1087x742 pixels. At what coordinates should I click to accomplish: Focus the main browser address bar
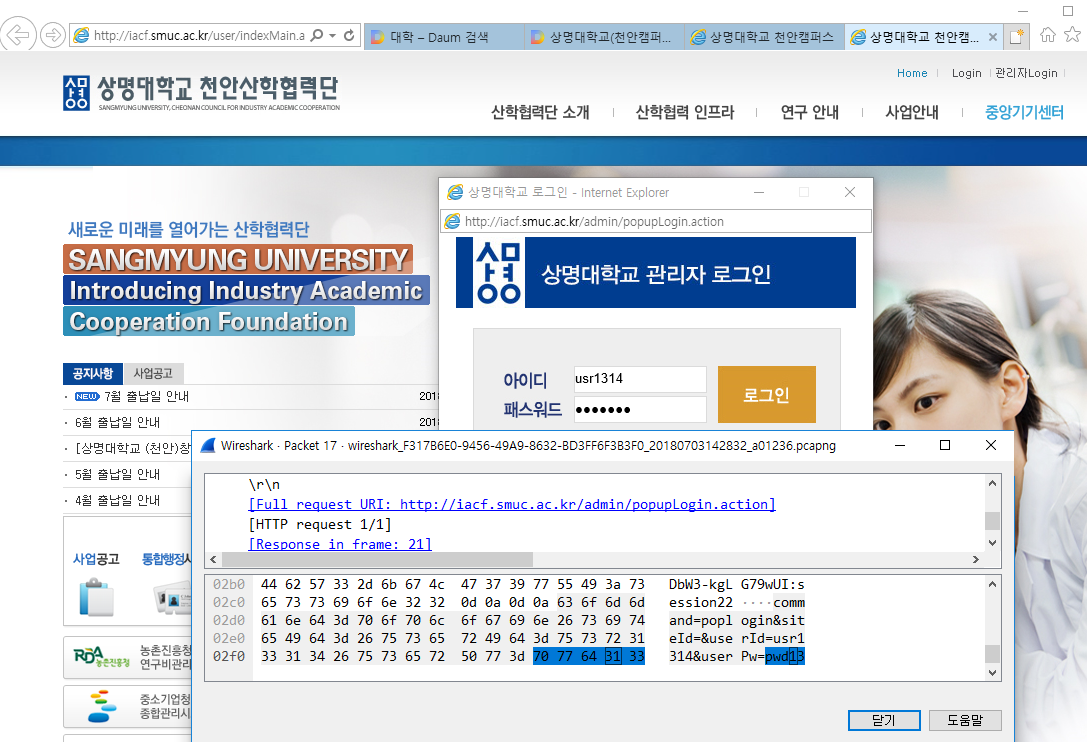pyautogui.click(x=199, y=35)
